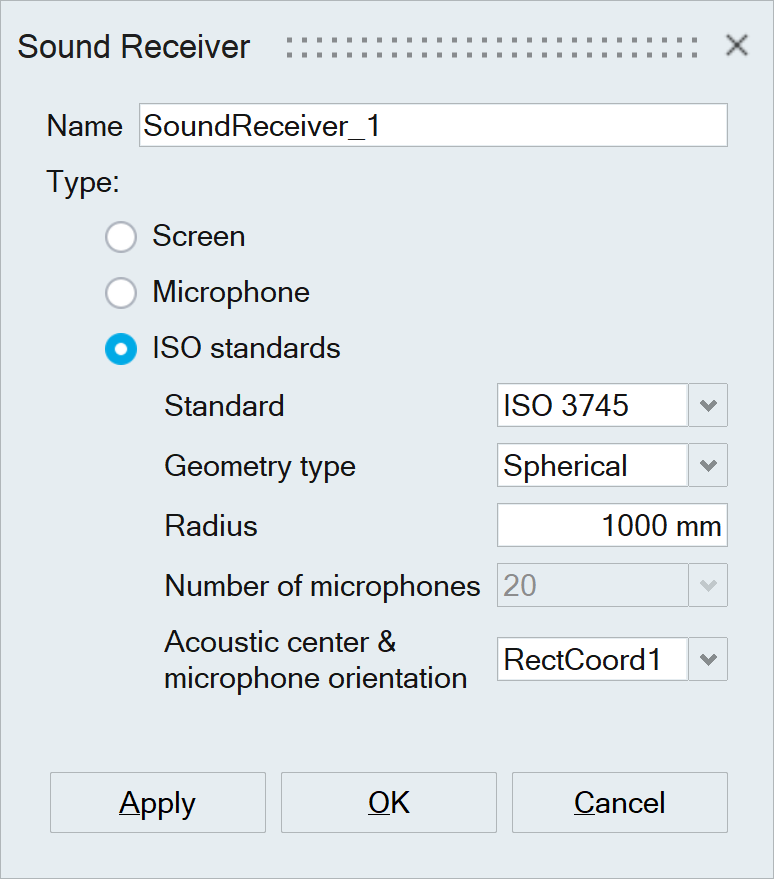This screenshot has width=774, height=879.
Task: Click the Number of microphones dropdown arrow
Action: [708, 586]
